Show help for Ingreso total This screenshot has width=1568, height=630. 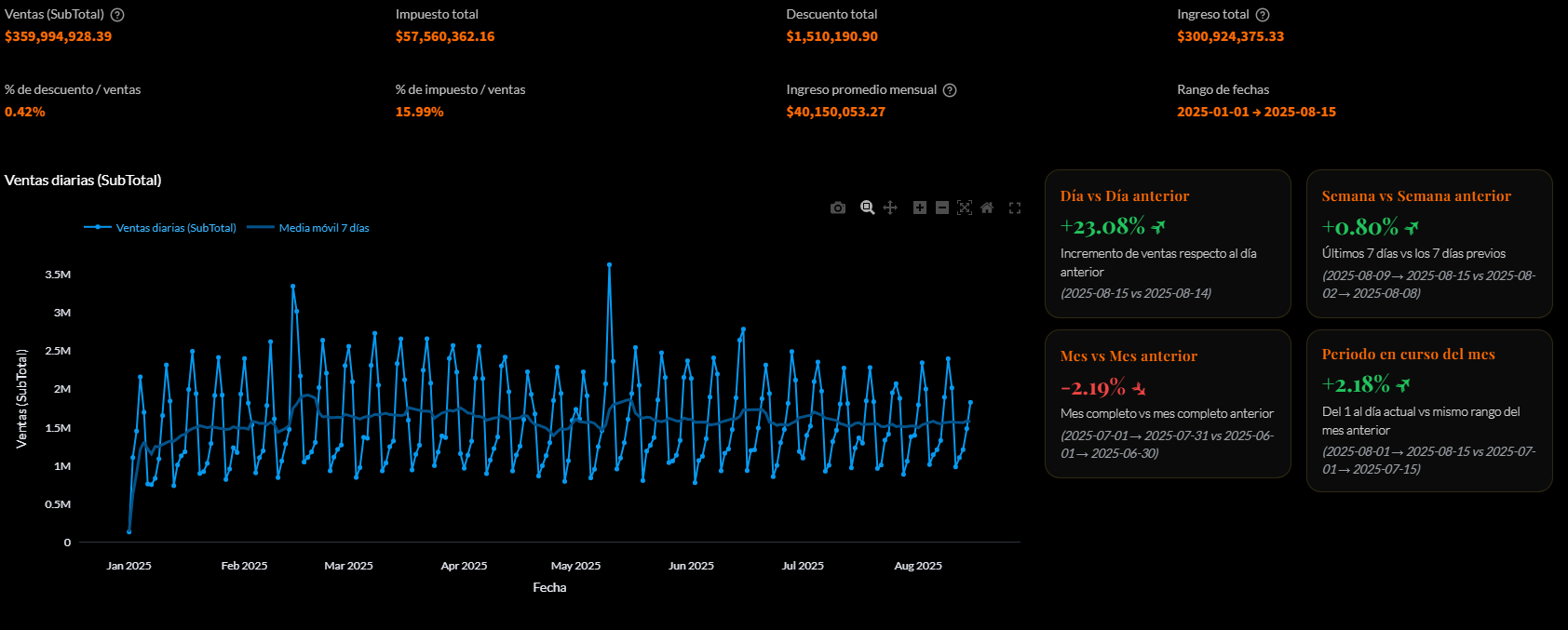tap(1263, 15)
